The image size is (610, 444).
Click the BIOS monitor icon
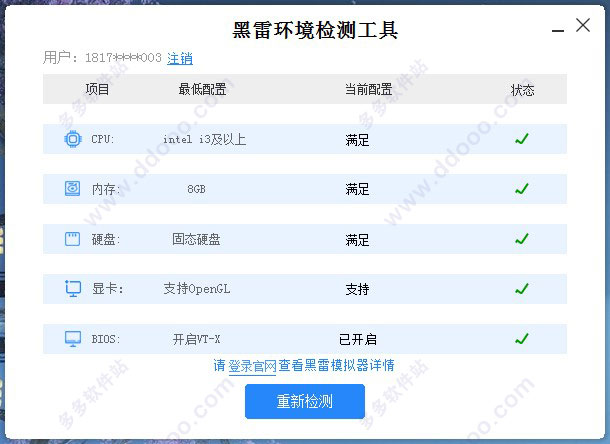pyautogui.click(x=73, y=339)
